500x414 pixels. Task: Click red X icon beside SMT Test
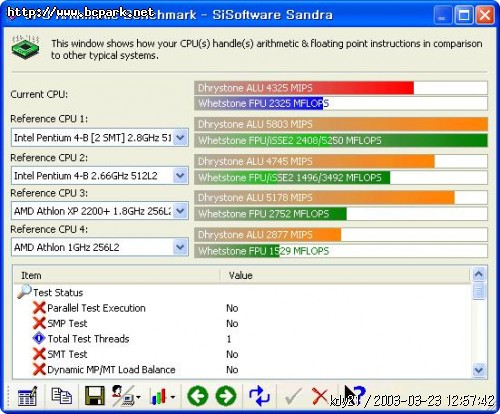39,354
